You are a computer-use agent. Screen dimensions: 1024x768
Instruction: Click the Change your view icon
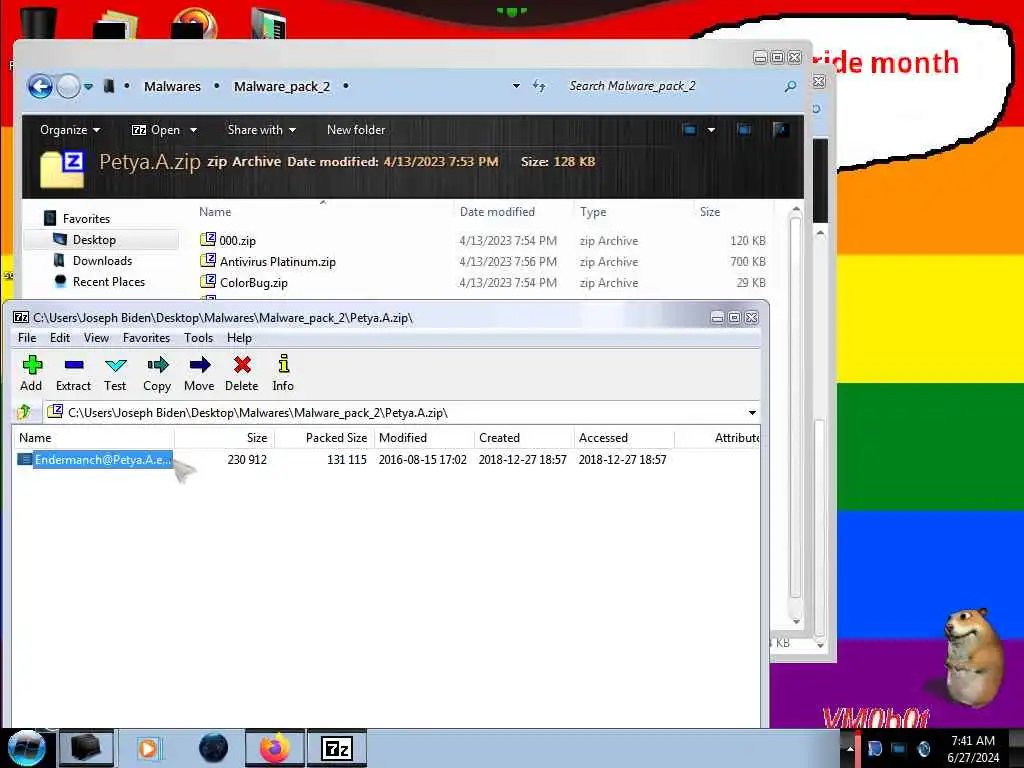tap(690, 130)
